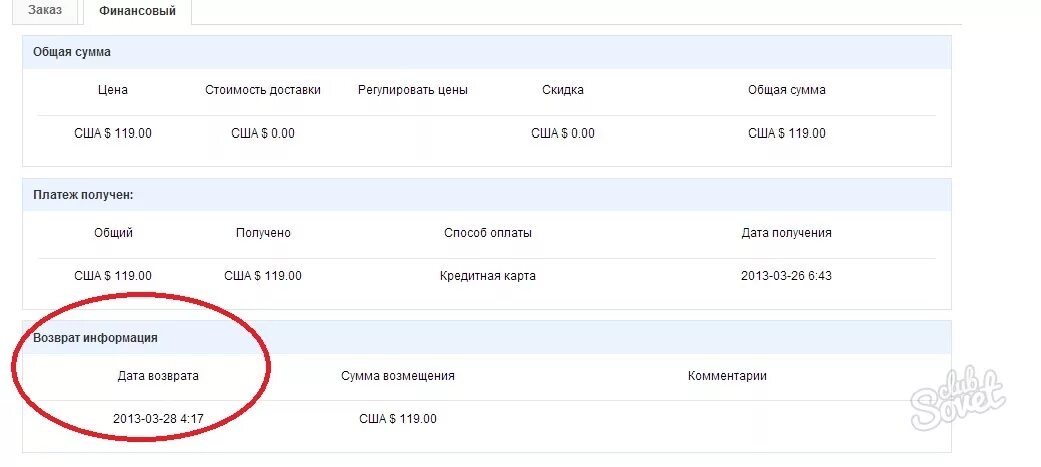The width and height of the screenshot is (1041, 467).
Task: Select the Финансовый tab
Action: [x=138, y=11]
